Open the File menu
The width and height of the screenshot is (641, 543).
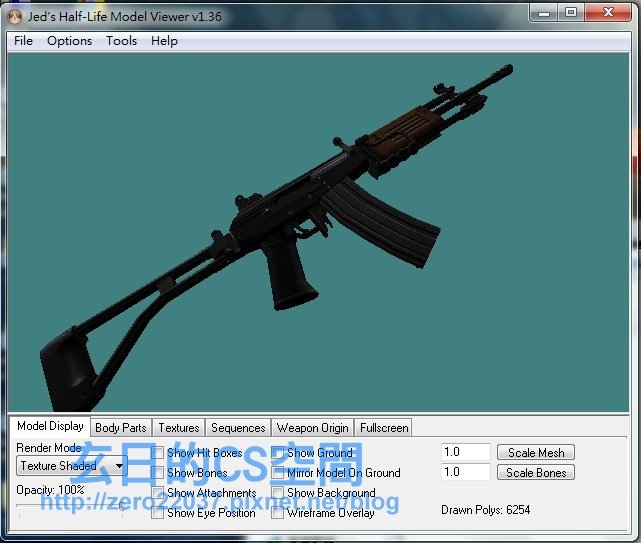click(x=23, y=41)
